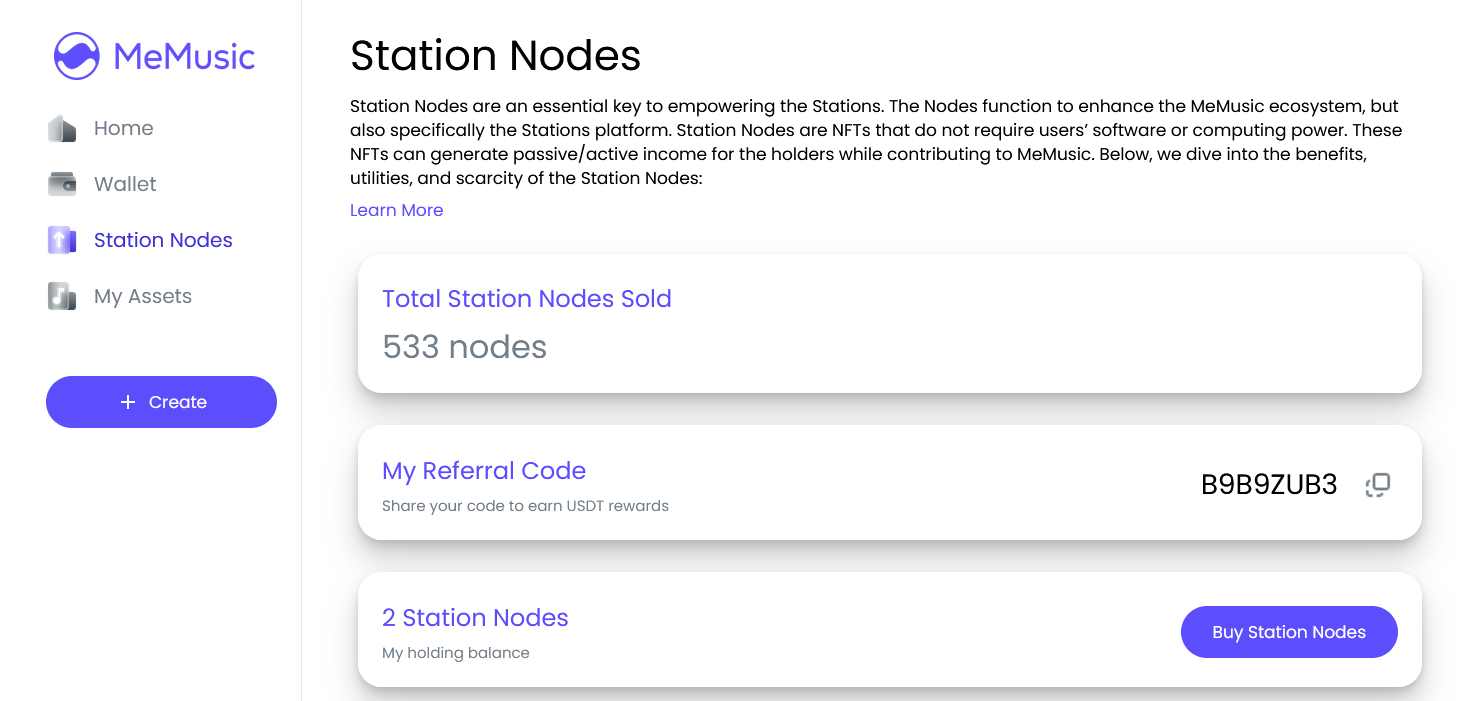The width and height of the screenshot is (1467, 701).
Task: Go to My Assets page
Action: 142,296
